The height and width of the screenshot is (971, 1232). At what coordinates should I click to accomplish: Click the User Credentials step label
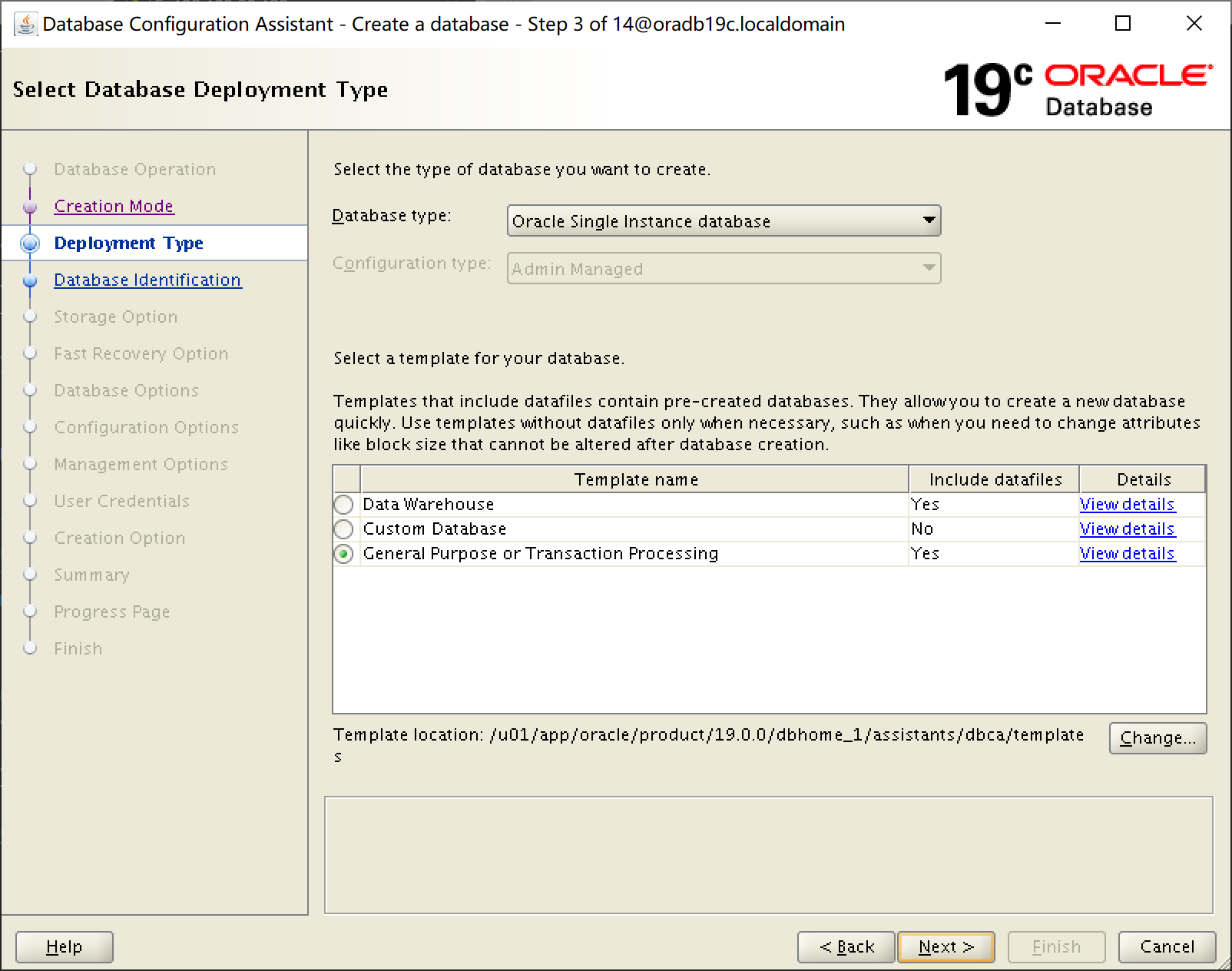click(121, 501)
